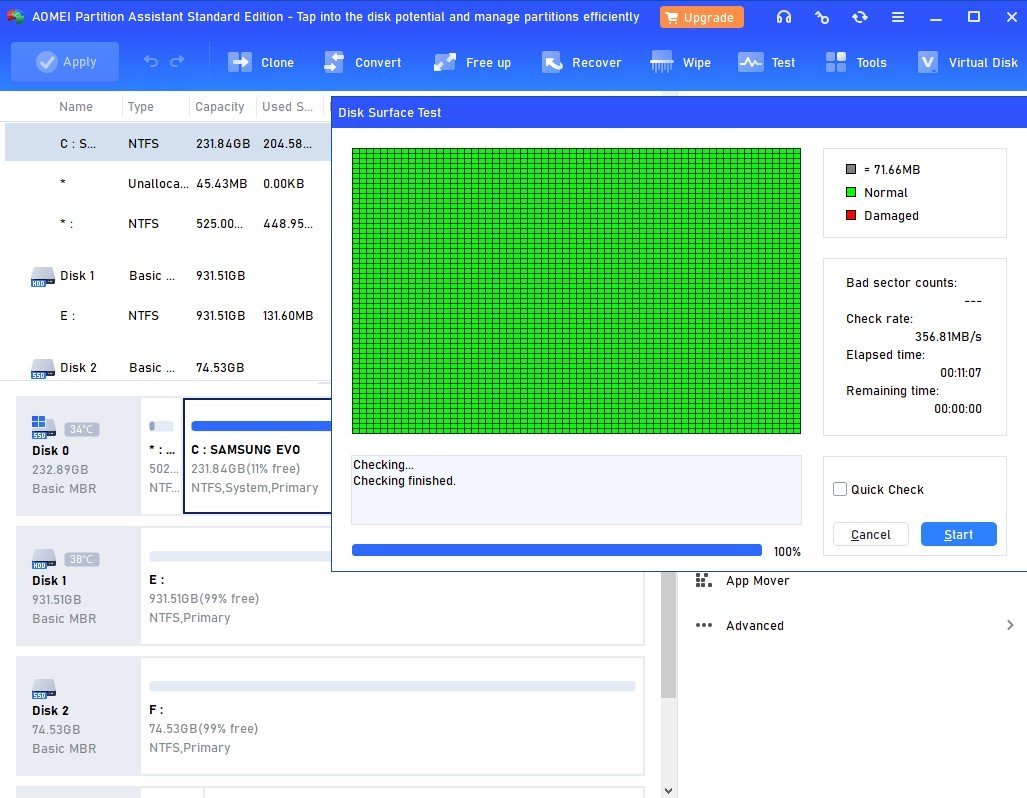Select the Clone toolbar icon

pyautogui.click(x=260, y=62)
